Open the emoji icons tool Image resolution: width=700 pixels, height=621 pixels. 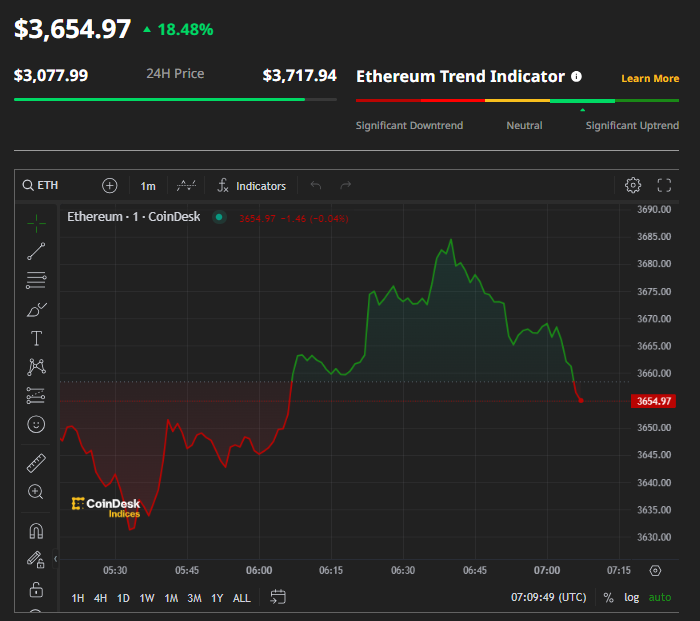[36, 424]
